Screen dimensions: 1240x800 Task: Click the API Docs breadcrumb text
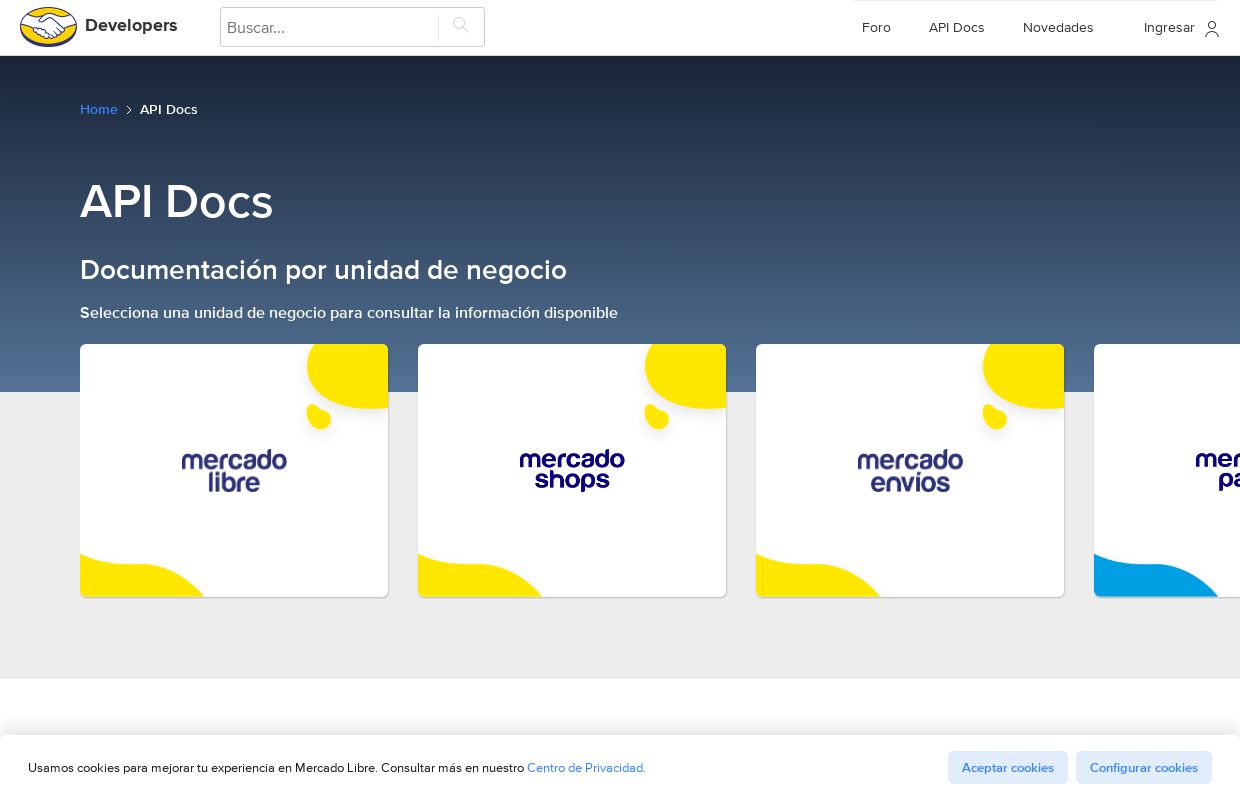[x=169, y=109]
